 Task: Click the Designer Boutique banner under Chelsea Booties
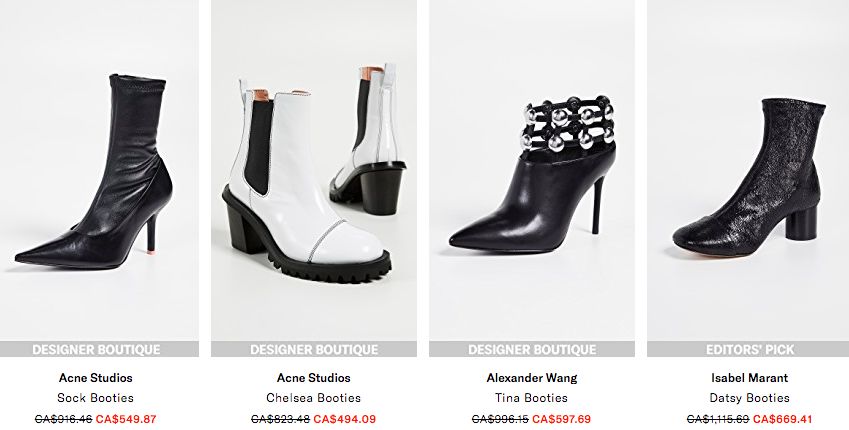tap(314, 349)
